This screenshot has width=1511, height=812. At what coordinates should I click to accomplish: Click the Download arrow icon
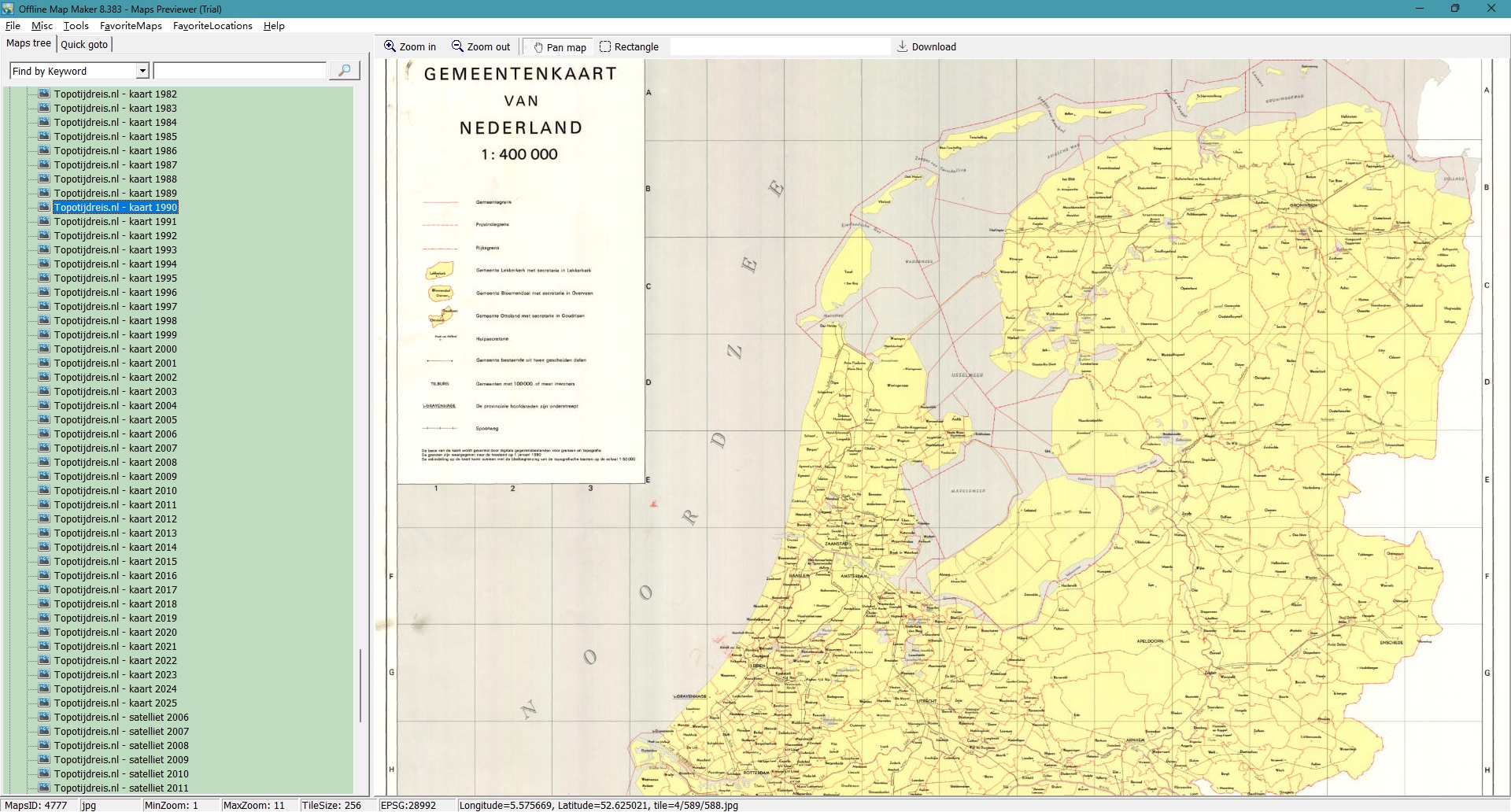pos(902,46)
